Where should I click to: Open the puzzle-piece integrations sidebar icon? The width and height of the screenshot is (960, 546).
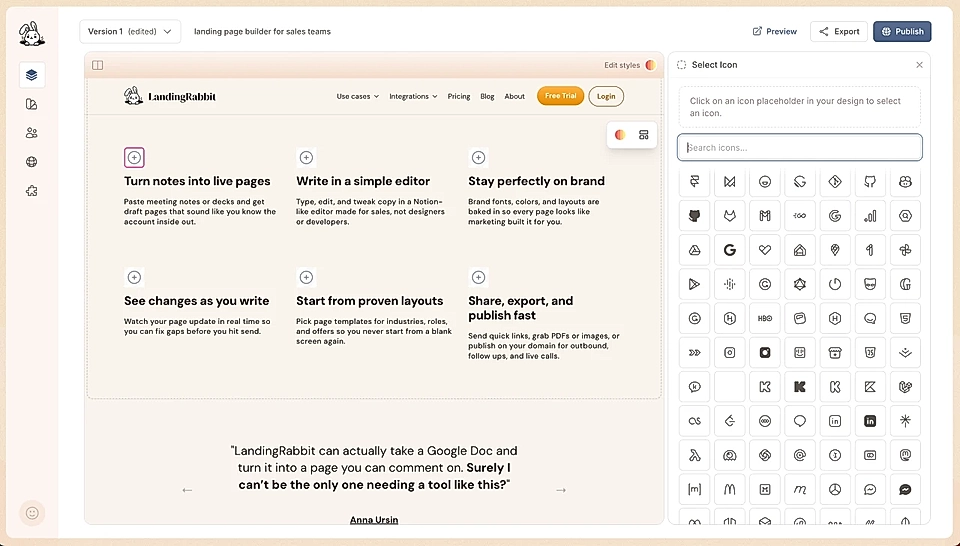(x=32, y=191)
